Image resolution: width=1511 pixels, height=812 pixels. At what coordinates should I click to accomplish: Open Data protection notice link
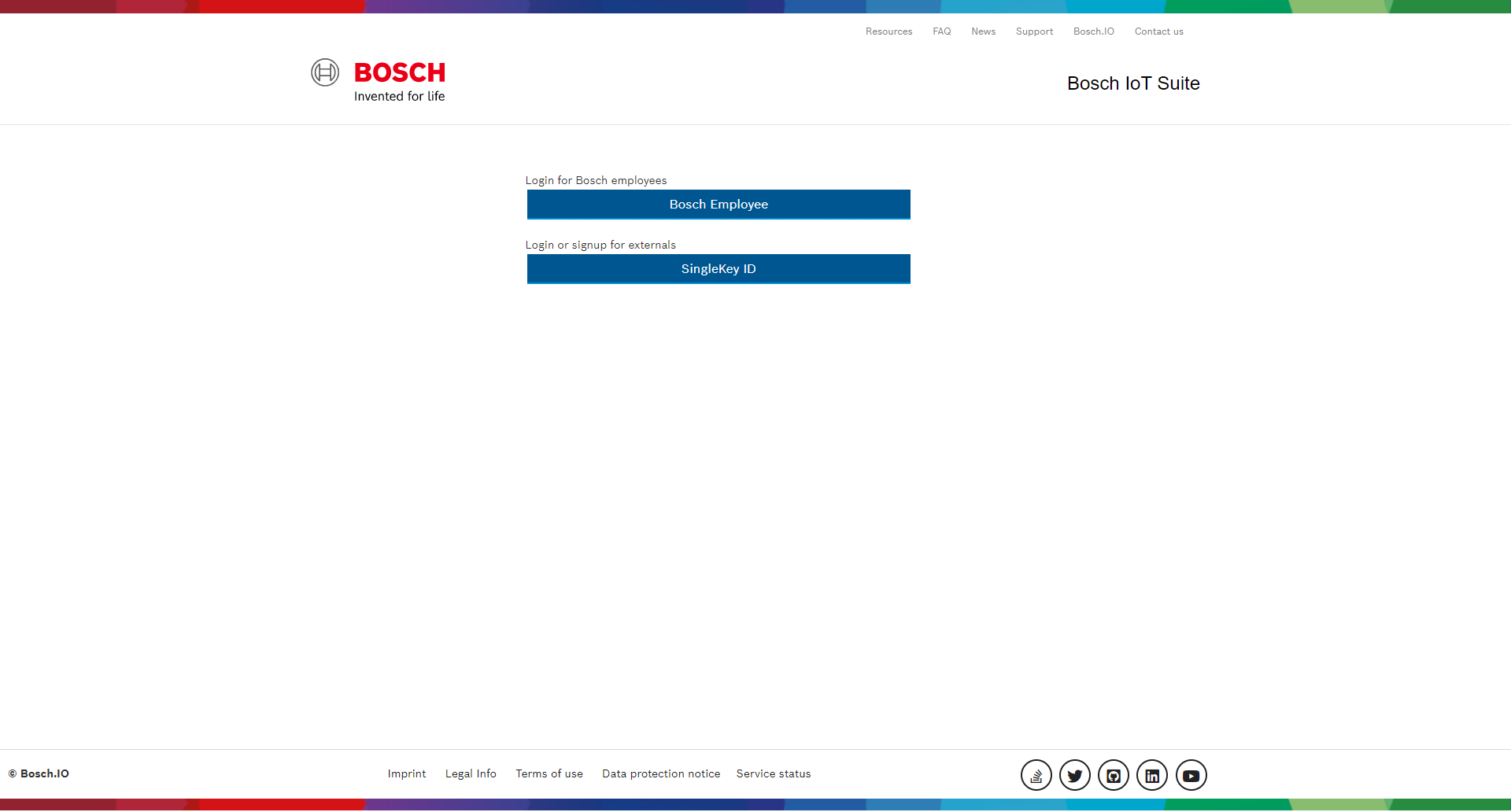660,774
